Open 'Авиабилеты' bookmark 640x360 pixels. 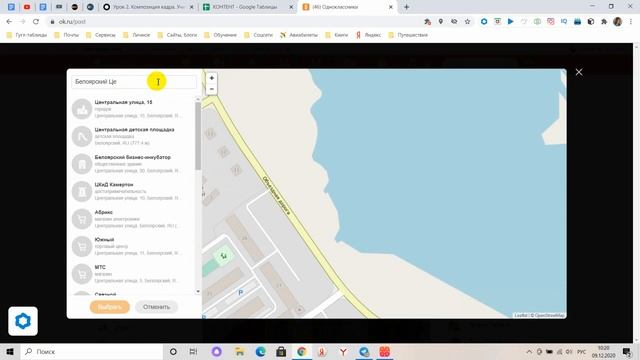point(299,35)
